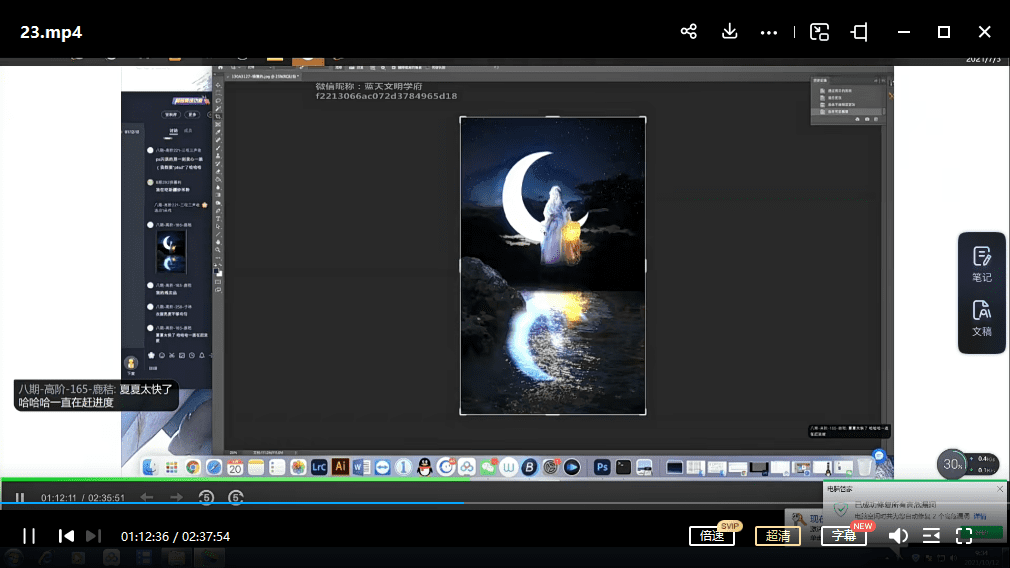Open the playlist panel icon
This screenshot has width=1010, height=568.
tap(931, 536)
